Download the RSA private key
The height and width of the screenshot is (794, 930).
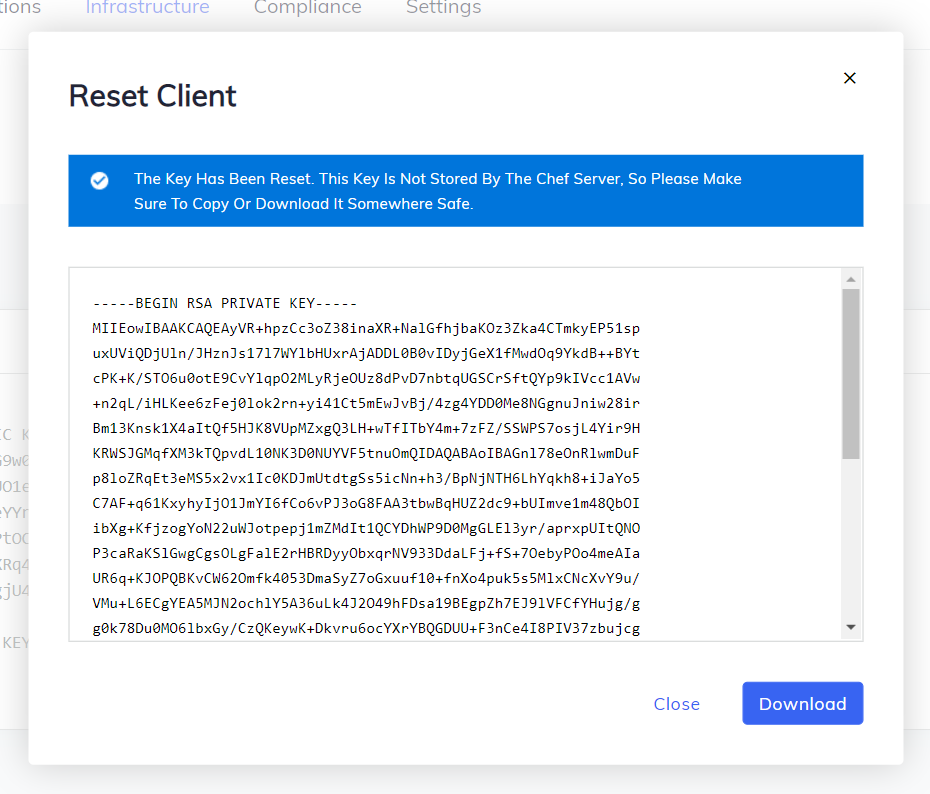click(x=802, y=703)
